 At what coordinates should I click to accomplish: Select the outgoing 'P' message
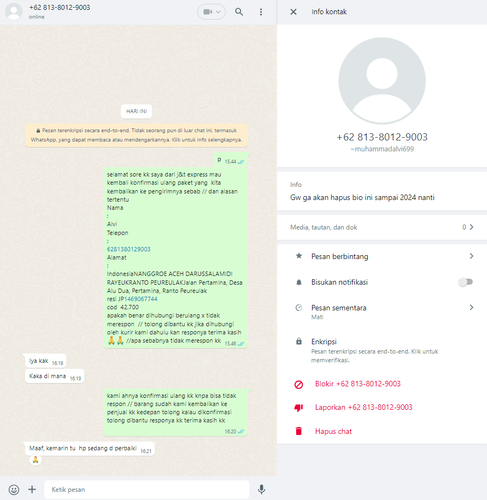[231, 161]
